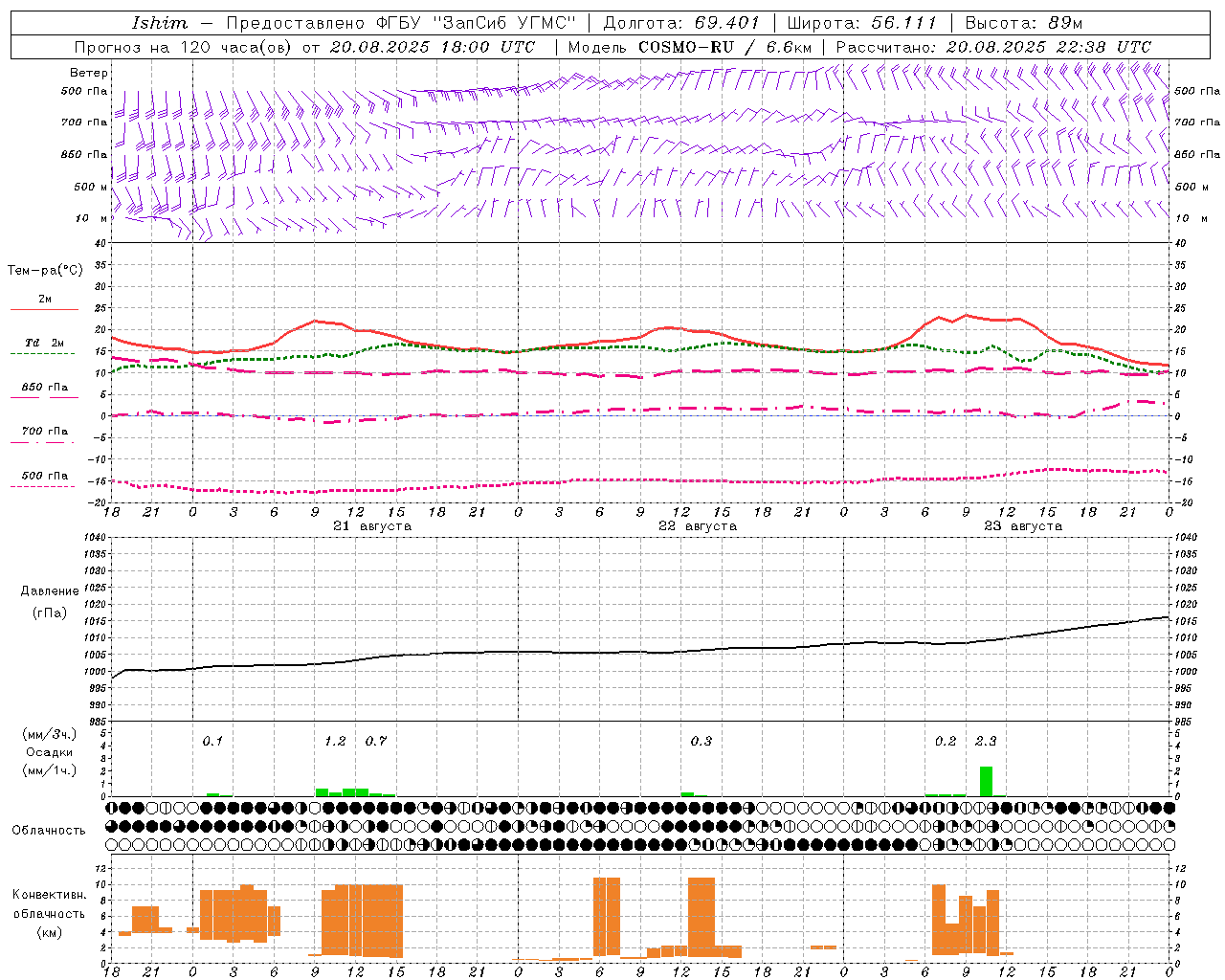Screen dimensions: 1225x980
Task: Click the "(мм/3ч.)" units label
Action: (x=50, y=734)
